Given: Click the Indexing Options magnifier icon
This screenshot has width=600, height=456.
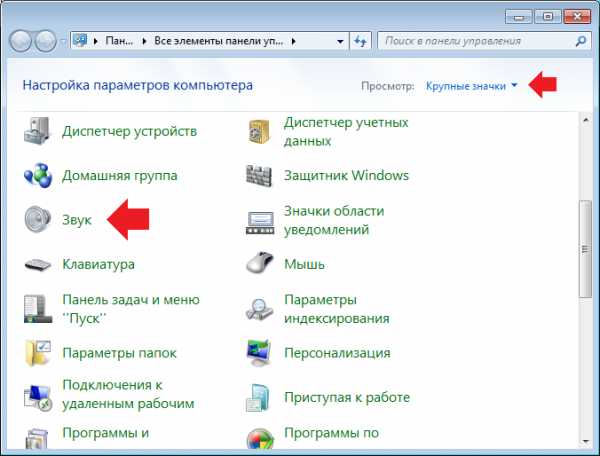Looking at the screenshot, I should [x=259, y=309].
